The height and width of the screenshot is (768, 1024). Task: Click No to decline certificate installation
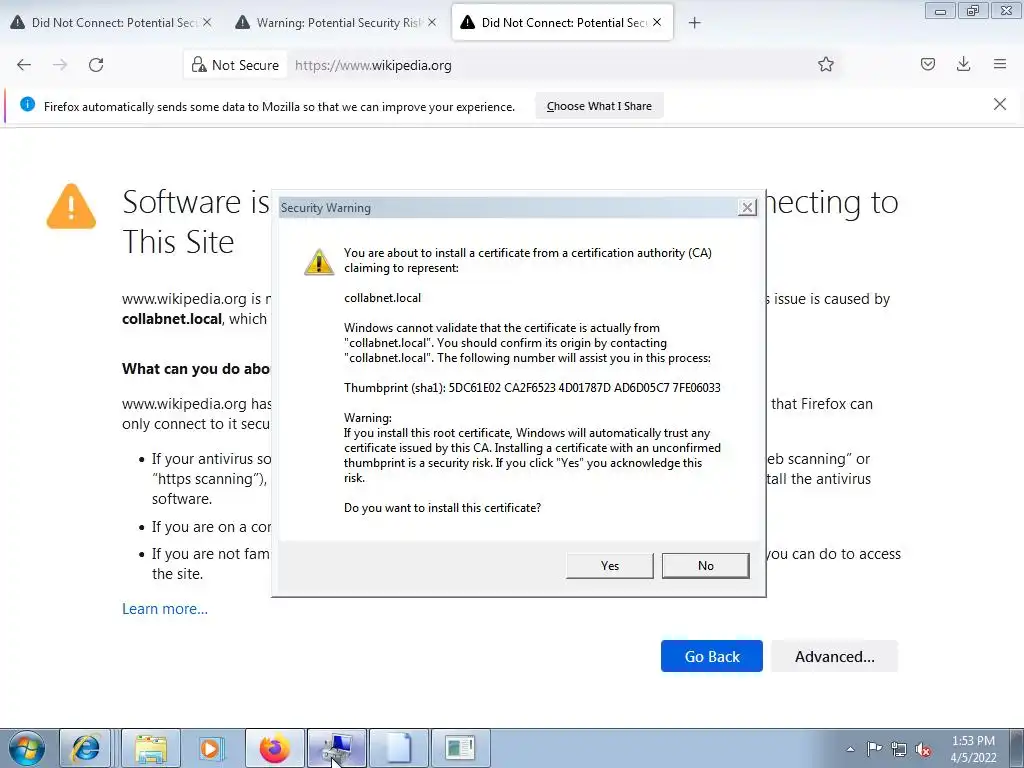[x=705, y=566]
